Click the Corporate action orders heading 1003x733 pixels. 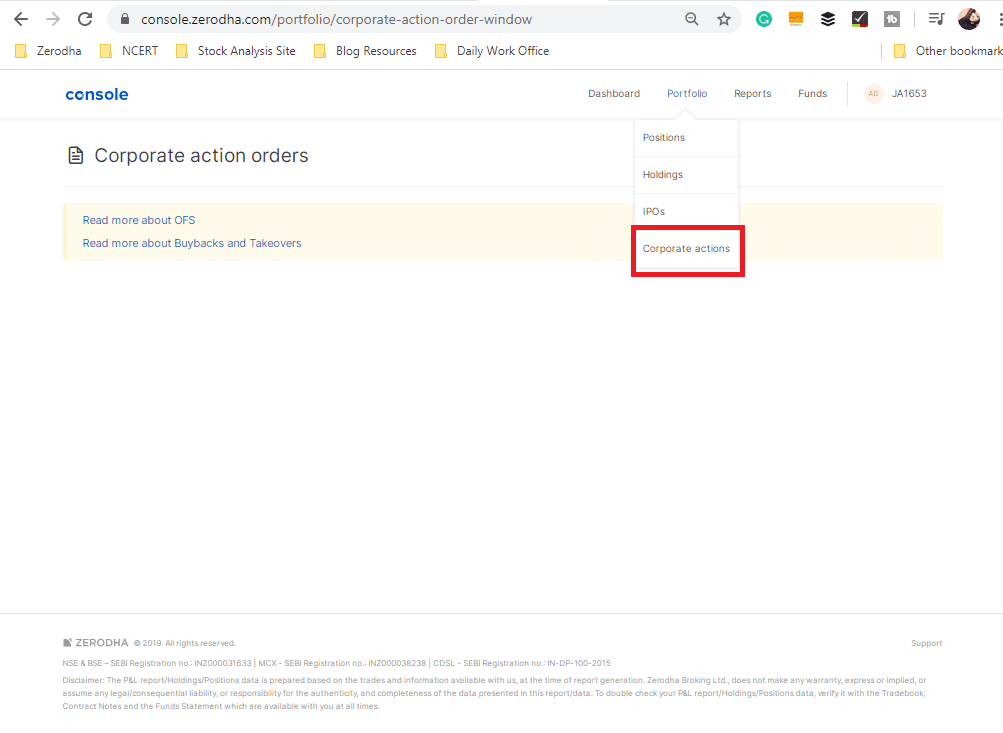tap(201, 155)
